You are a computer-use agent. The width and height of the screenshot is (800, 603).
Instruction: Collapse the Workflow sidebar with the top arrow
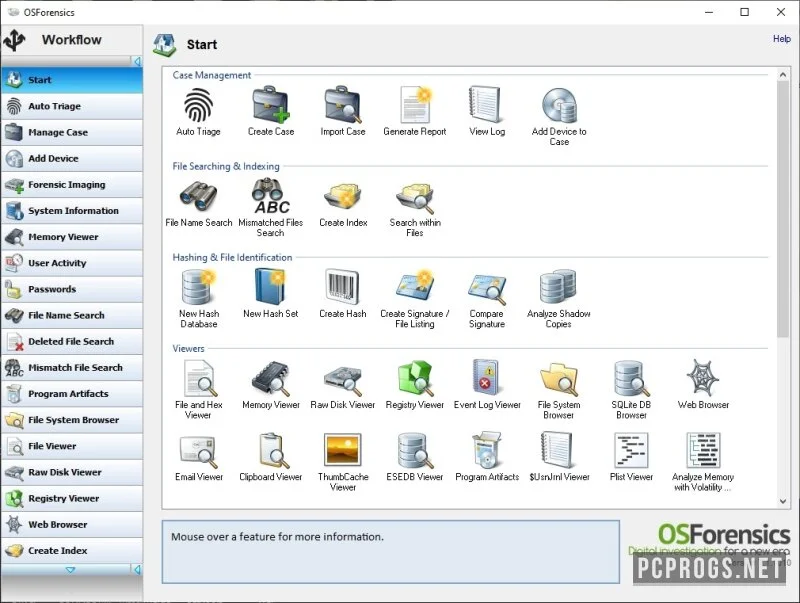point(137,61)
